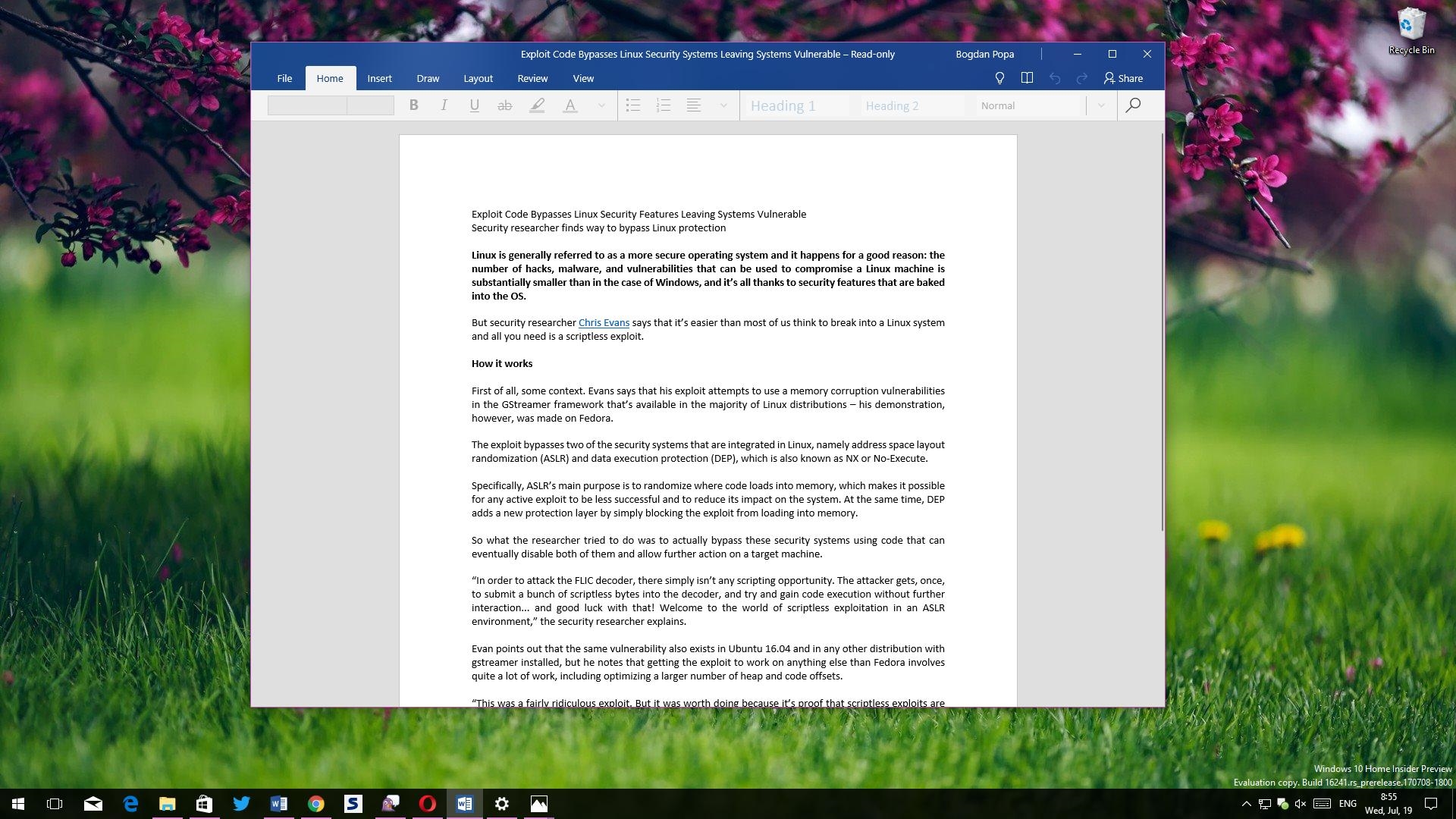Click the Strikethrough icon
The width and height of the screenshot is (1456, 819).
pyautogui.click(x=504, y=105)
